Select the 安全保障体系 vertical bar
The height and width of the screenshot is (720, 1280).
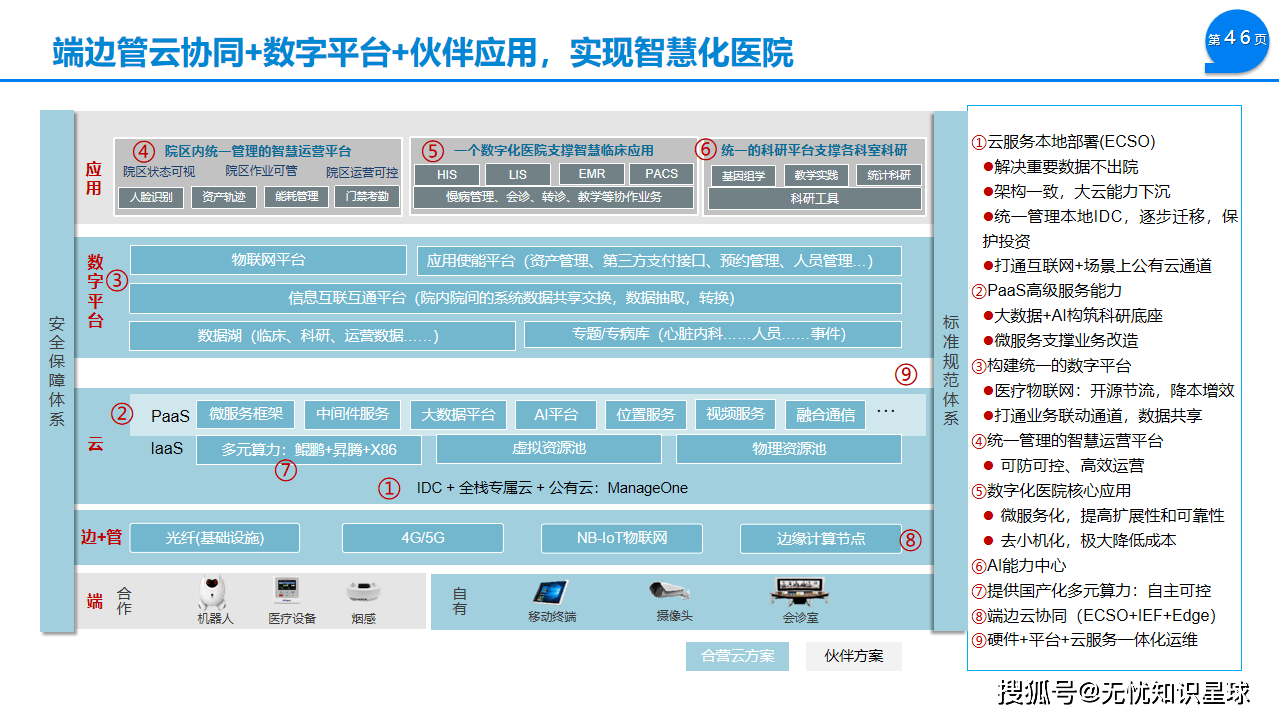click(x=57, y=370)
